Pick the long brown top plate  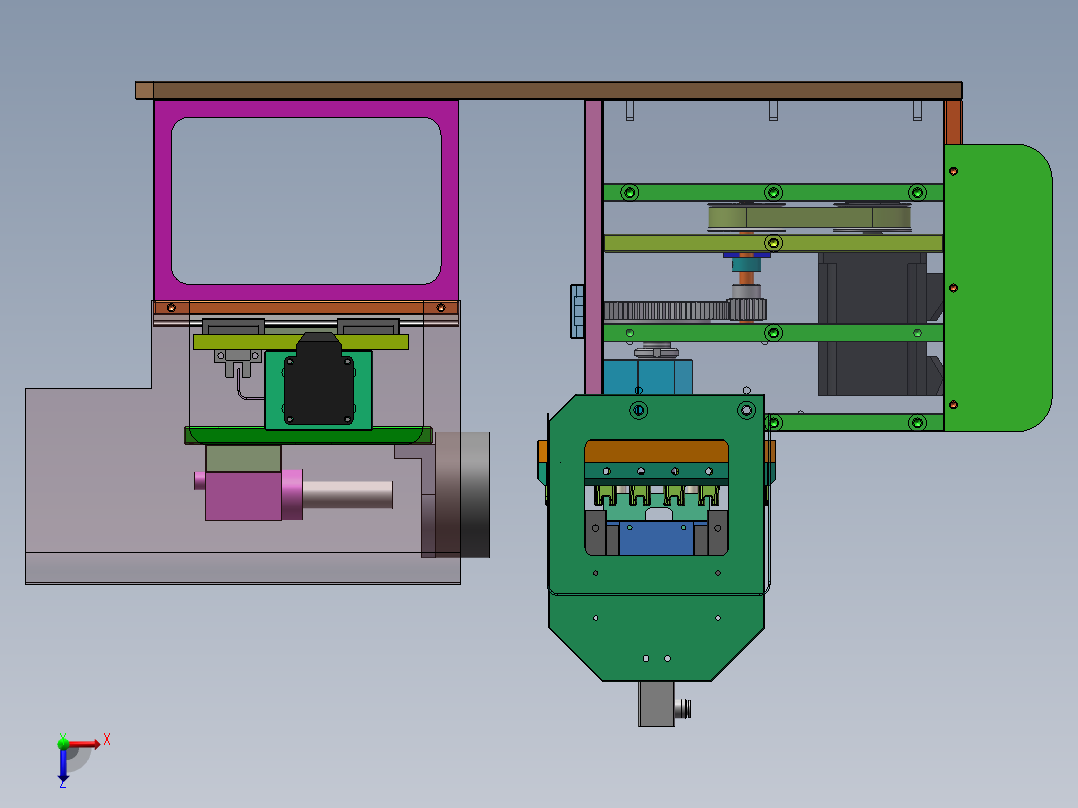[549, 91]
